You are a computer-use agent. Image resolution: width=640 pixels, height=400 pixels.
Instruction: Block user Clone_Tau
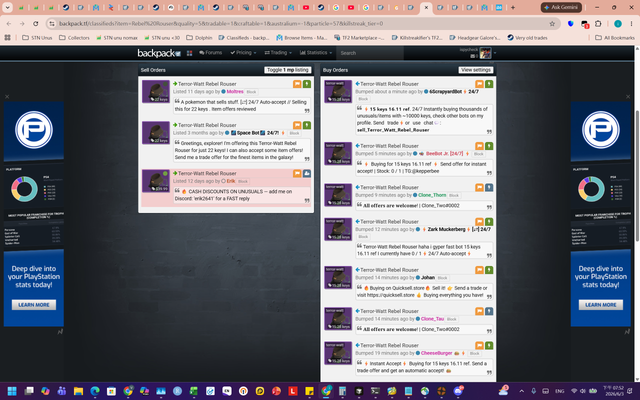pos(451,319)
